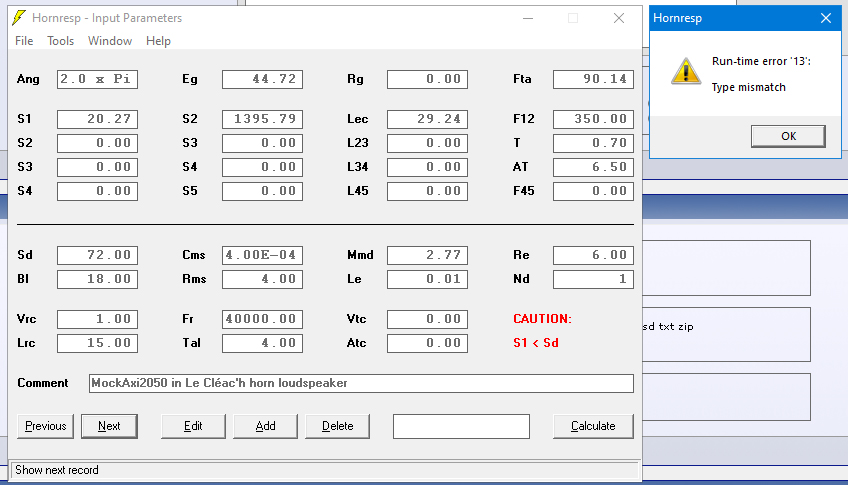Click the warning icon in the error dialog
The width and height of the screenshot is (848, 485).
(686, 71)
